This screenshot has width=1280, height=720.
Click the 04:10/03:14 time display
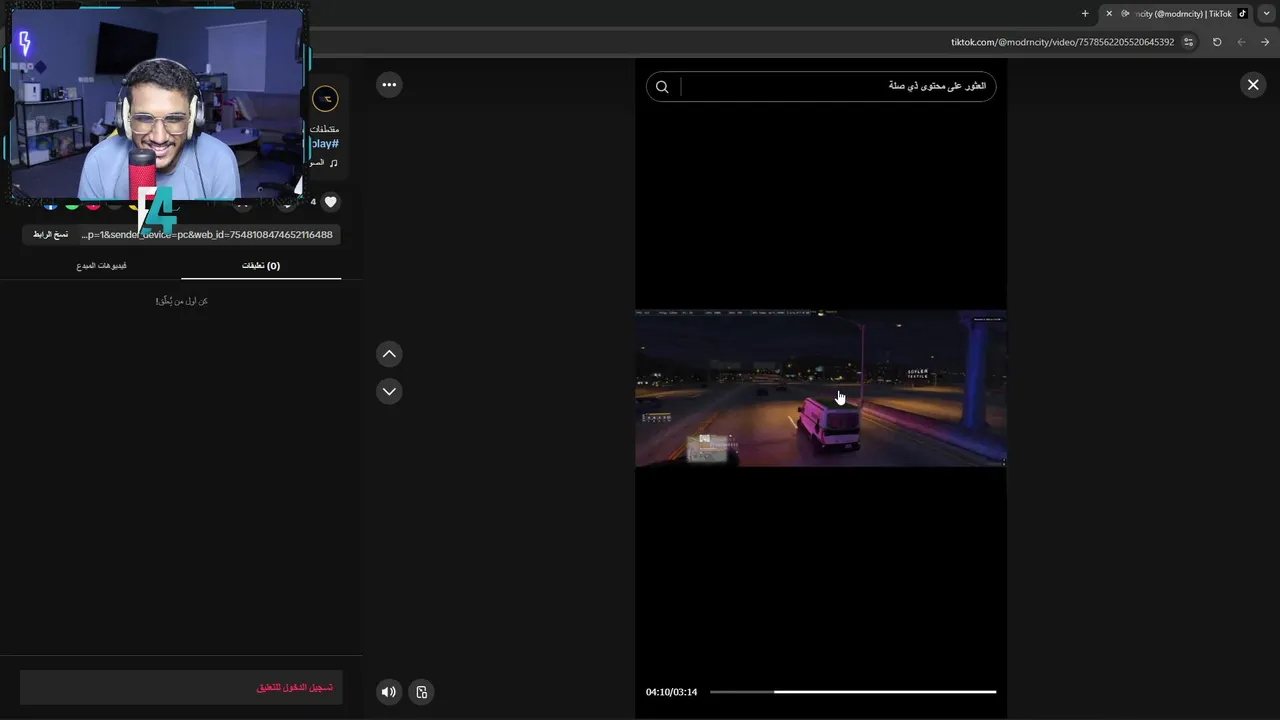click(671, 692)
